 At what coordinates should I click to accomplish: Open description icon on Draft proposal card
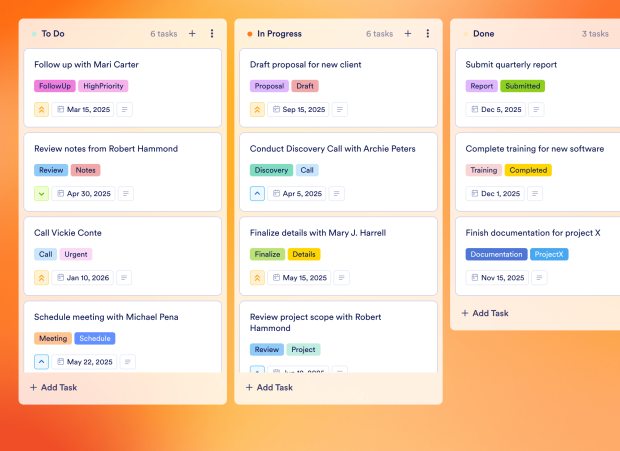coord(341,109)
